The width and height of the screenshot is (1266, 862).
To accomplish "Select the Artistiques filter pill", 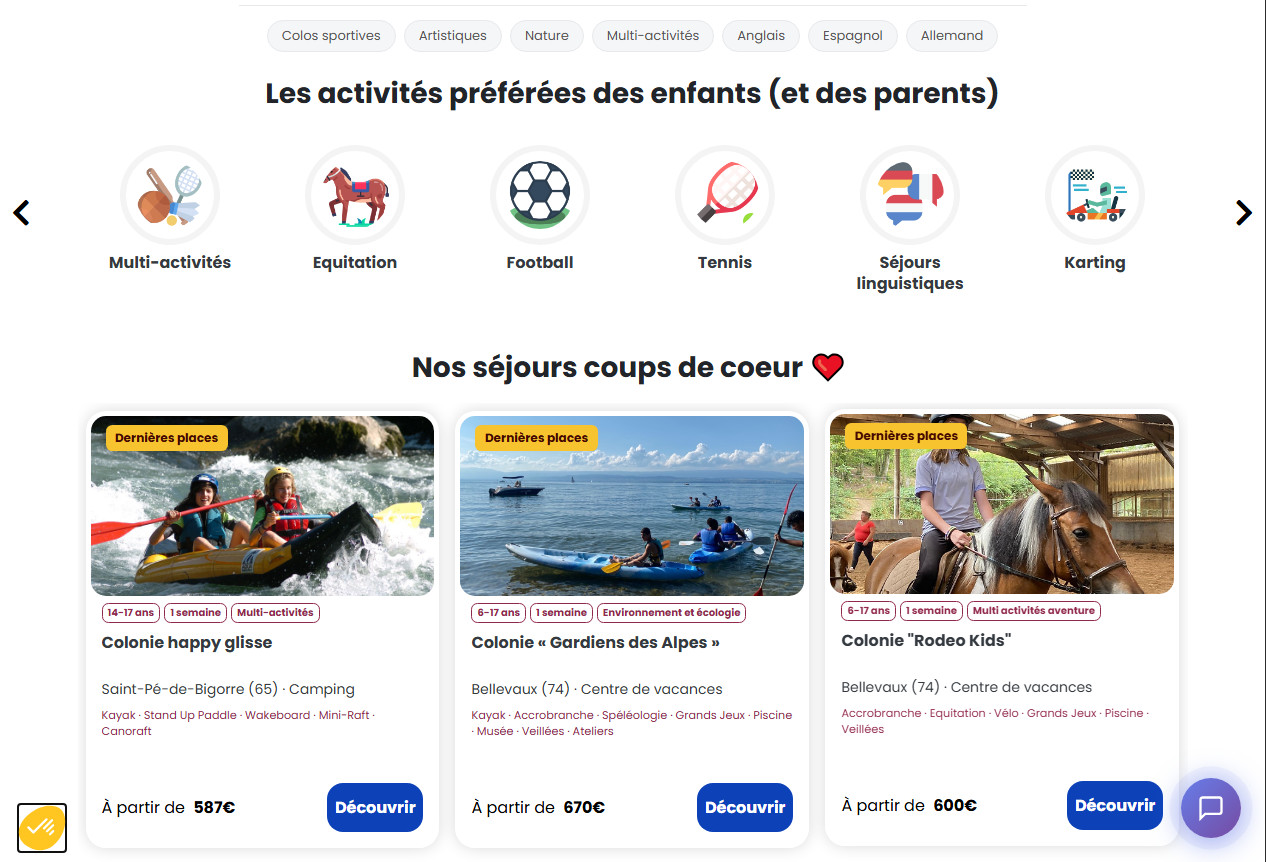I will (453, 36).
